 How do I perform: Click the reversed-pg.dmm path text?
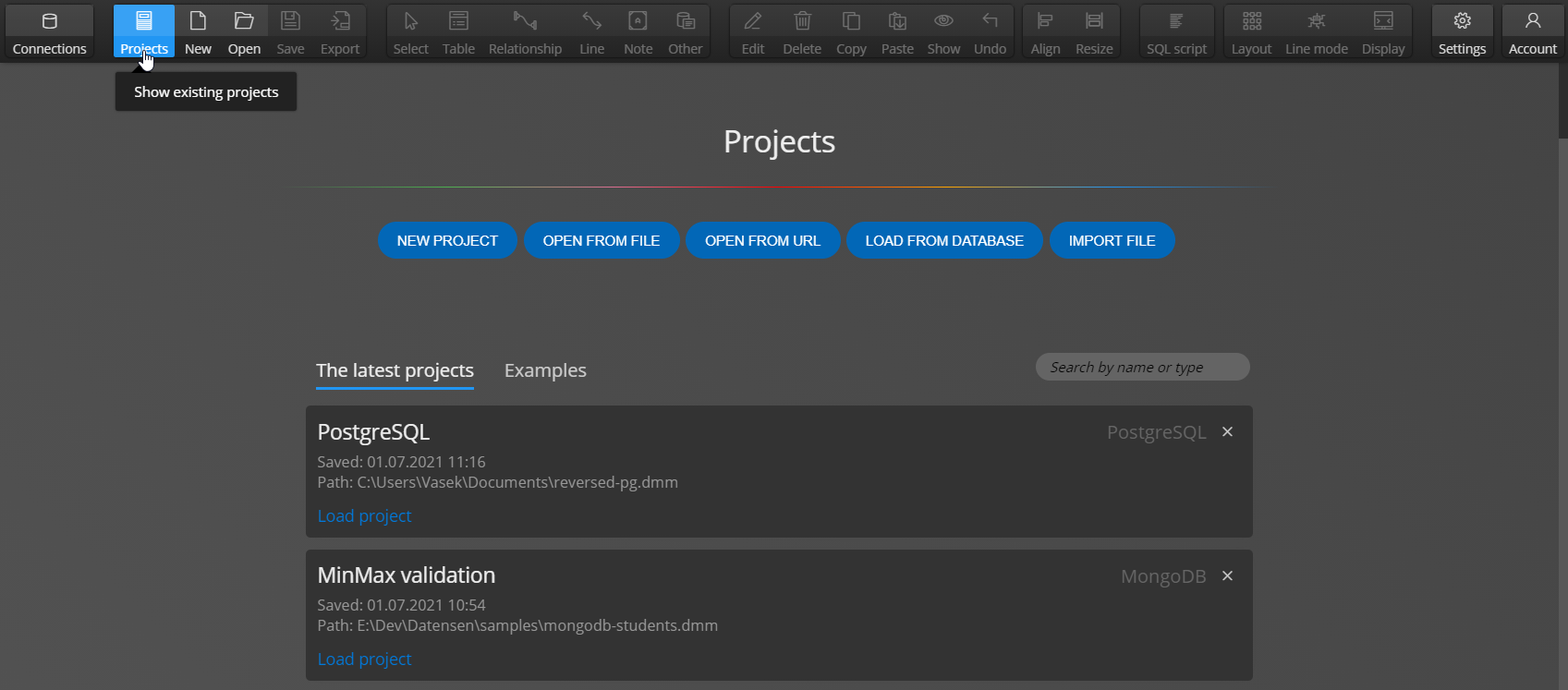tap(497, 482)
